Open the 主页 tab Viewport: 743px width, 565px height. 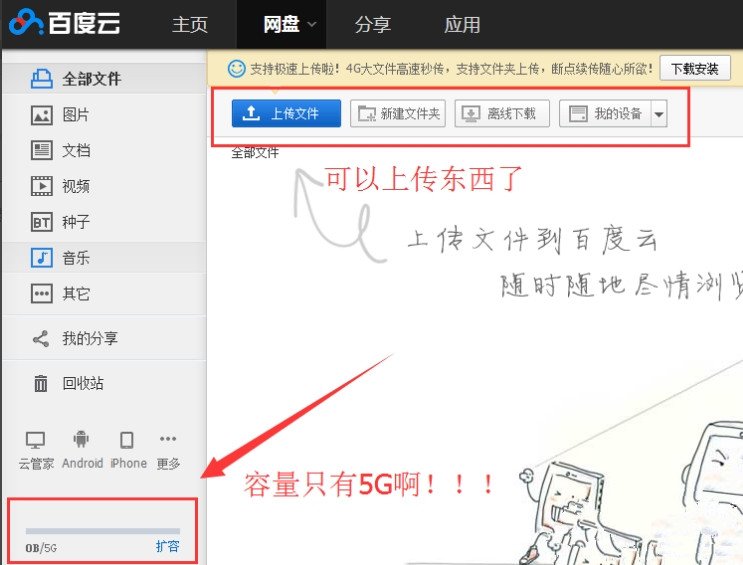190,24
